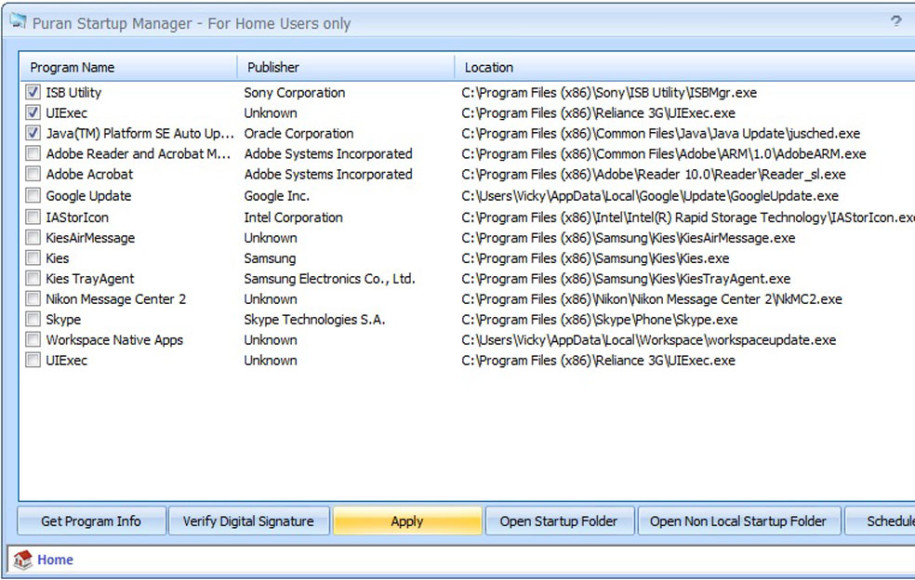Viewport: 915px width, 580px height.
Task: Click the AdobeARM.exe location path
Action: coord(663,153)
